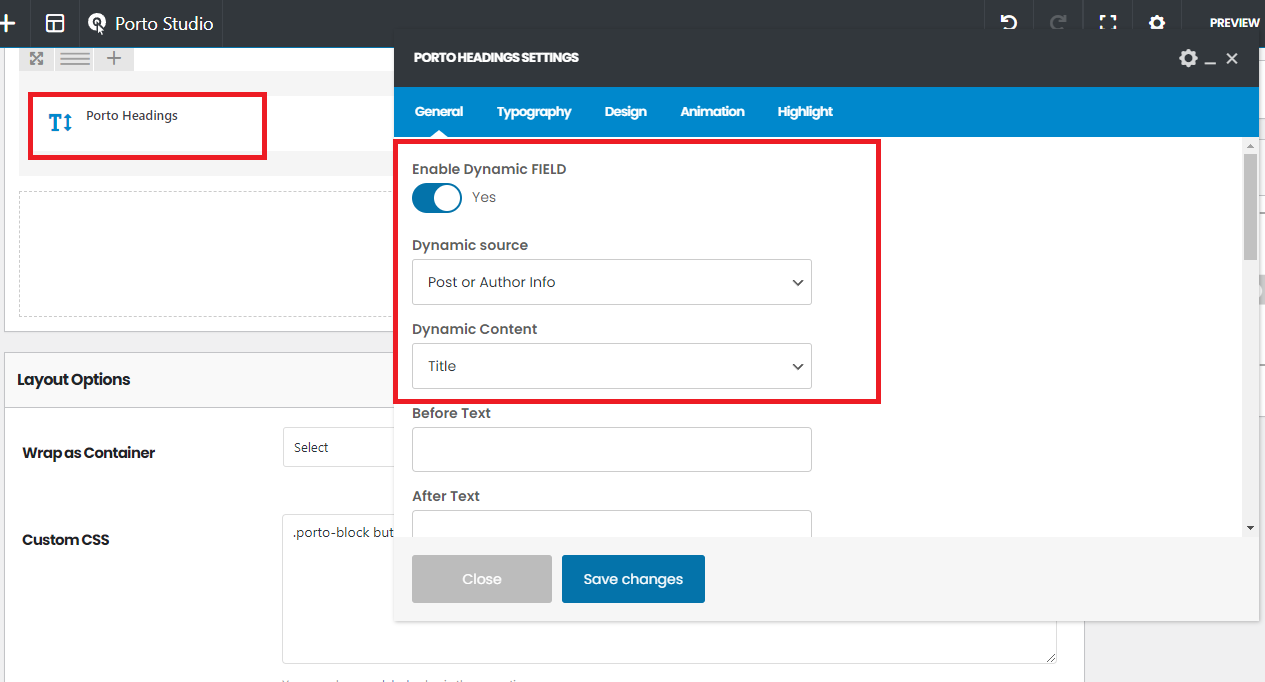The width and height of the screenshot is (1265, 682).
Task: Click the Custom CSS label
Action: tap(66, 540)
